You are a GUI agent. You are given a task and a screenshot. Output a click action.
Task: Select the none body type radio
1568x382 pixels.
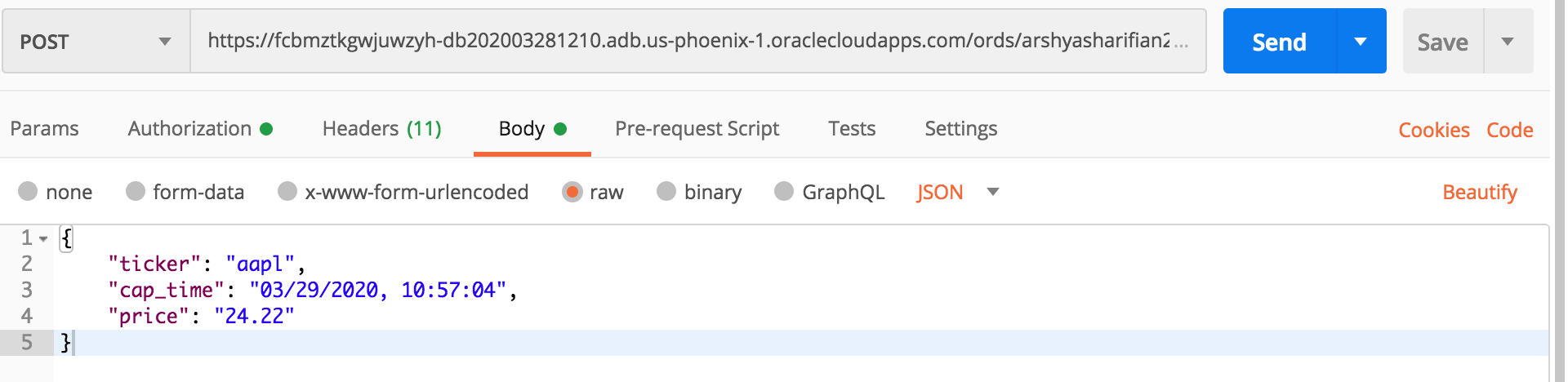click(x=28, y=191)
